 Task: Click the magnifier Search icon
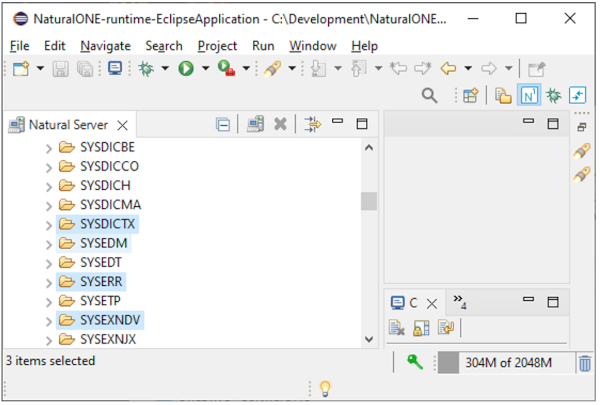tap(429, 95)
